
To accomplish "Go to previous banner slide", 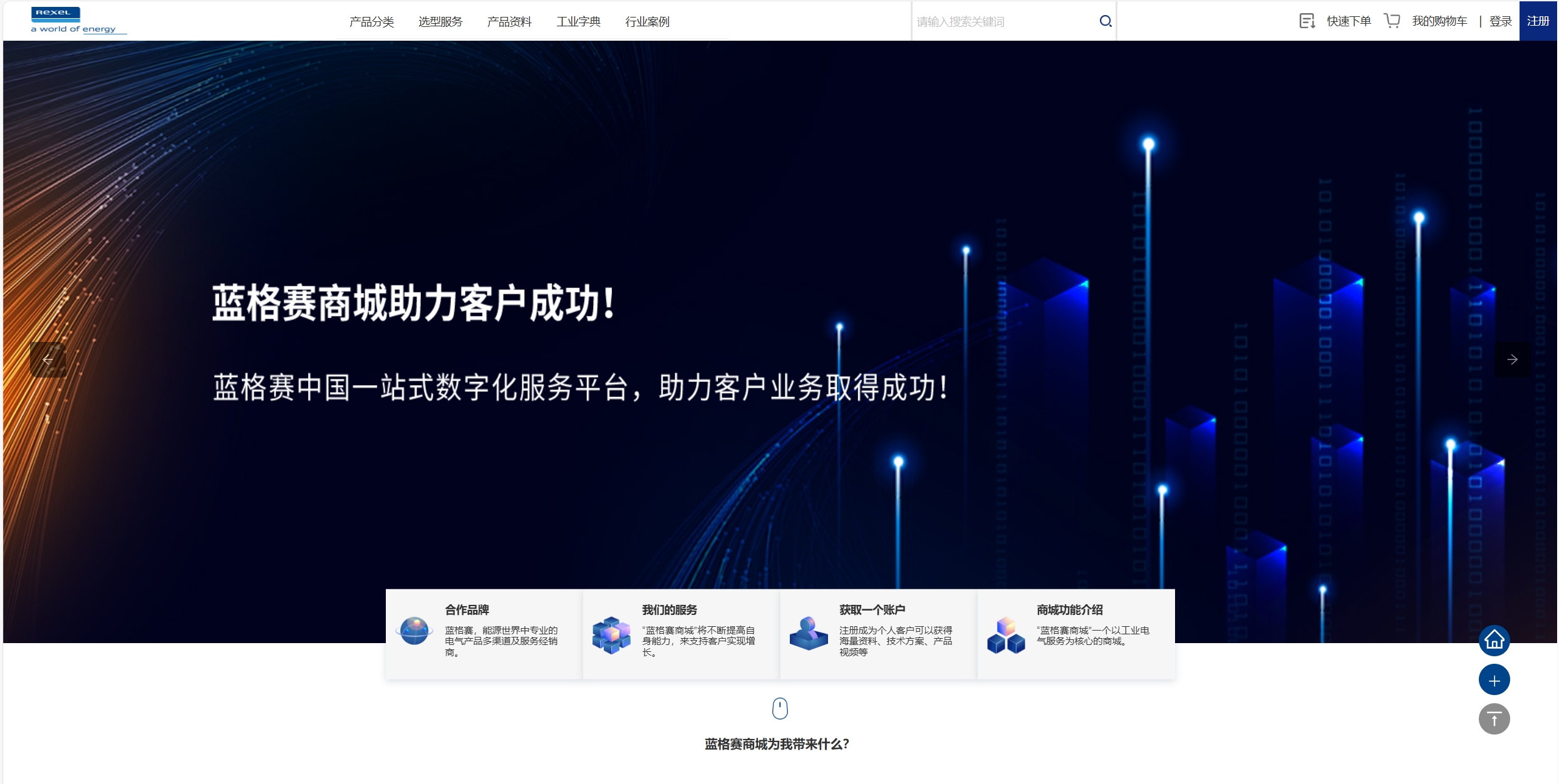I will pos(48,359).
